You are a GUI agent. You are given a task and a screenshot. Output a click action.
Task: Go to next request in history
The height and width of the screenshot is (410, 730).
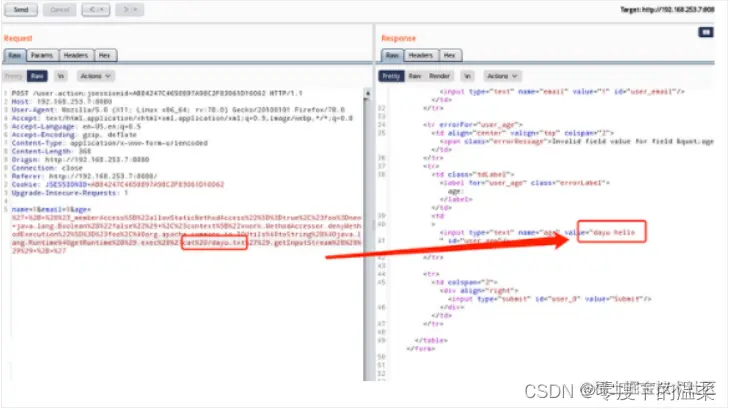[x=129, y=10]
